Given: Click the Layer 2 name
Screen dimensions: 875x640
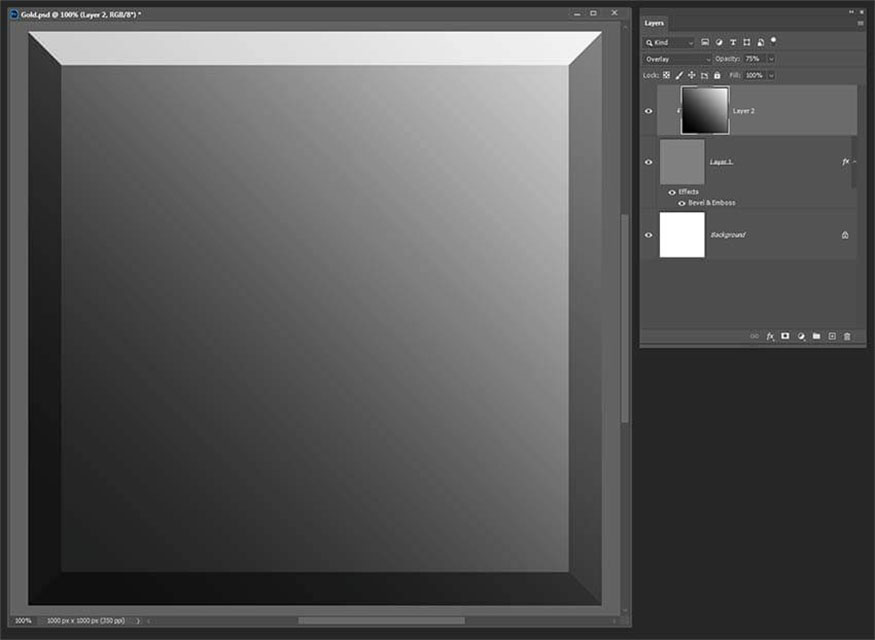Looking at the screenshot, I should [x=743, y=111].
